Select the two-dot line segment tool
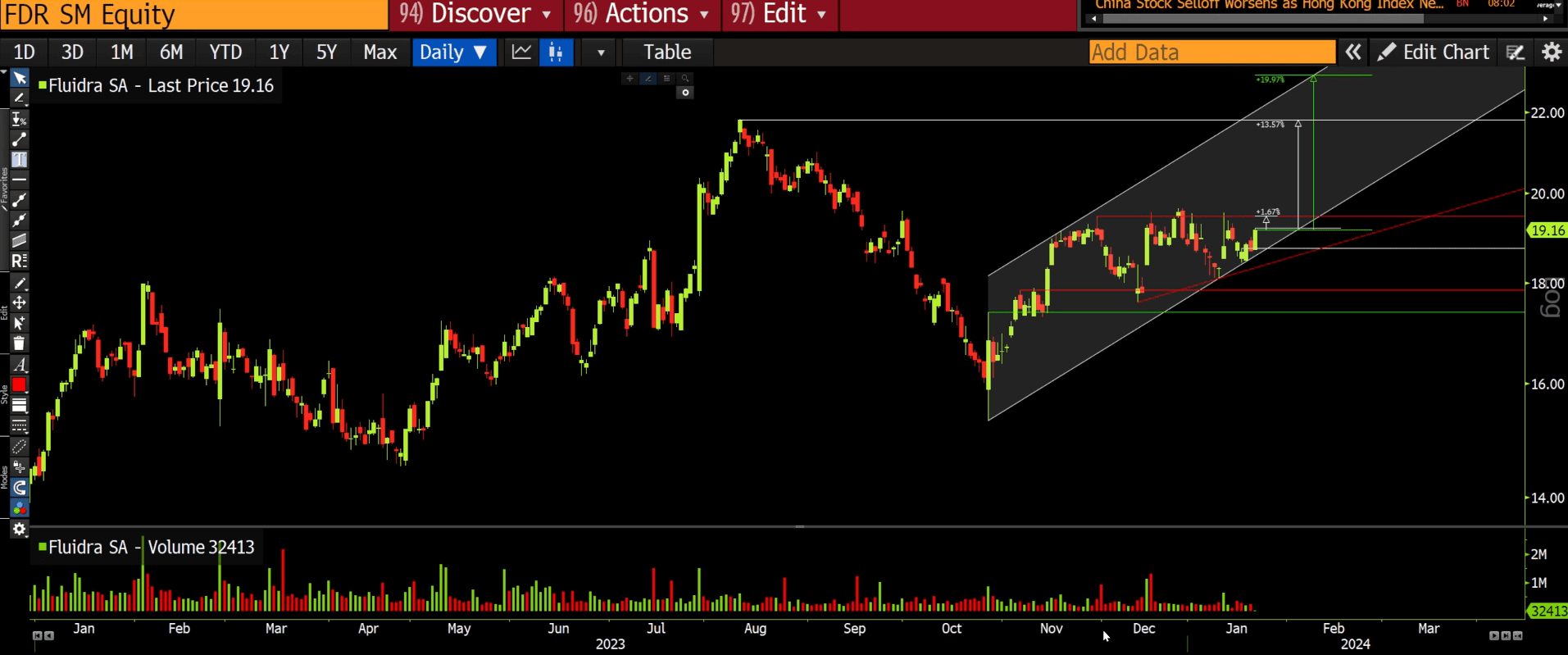The image size is (1568, 655). 19,199
